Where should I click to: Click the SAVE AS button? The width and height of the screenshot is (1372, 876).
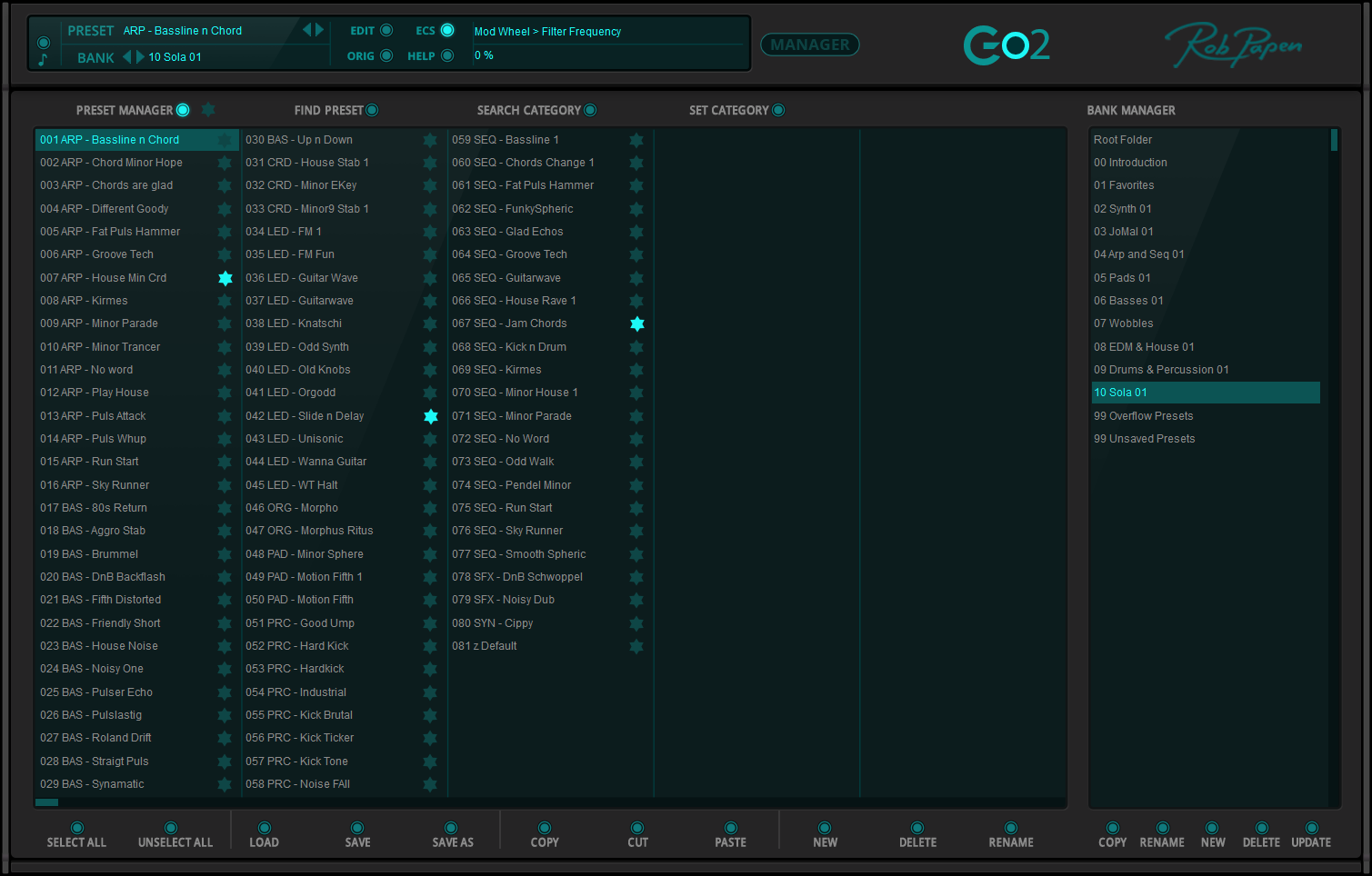(x=452, y=831)
